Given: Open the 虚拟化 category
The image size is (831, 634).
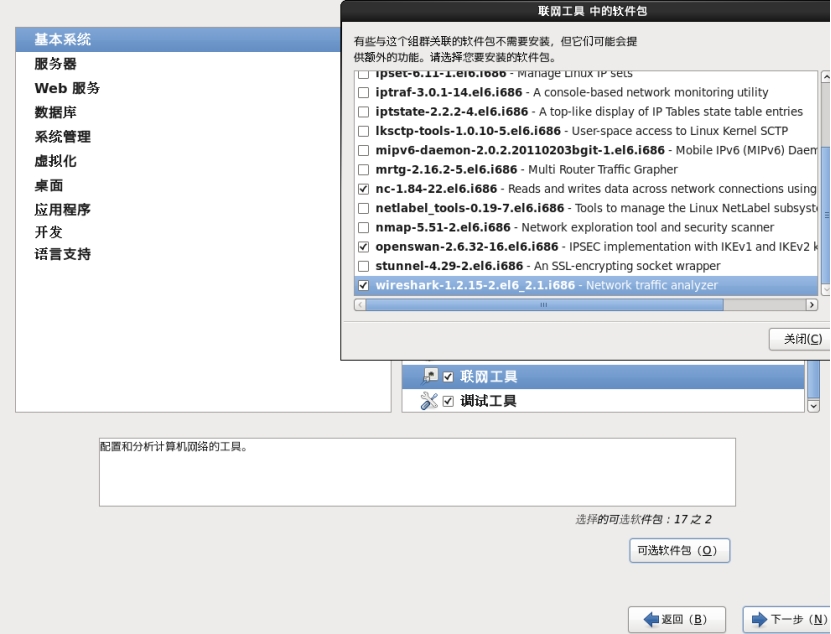Looking at the screenshot, I should [55, 161].
